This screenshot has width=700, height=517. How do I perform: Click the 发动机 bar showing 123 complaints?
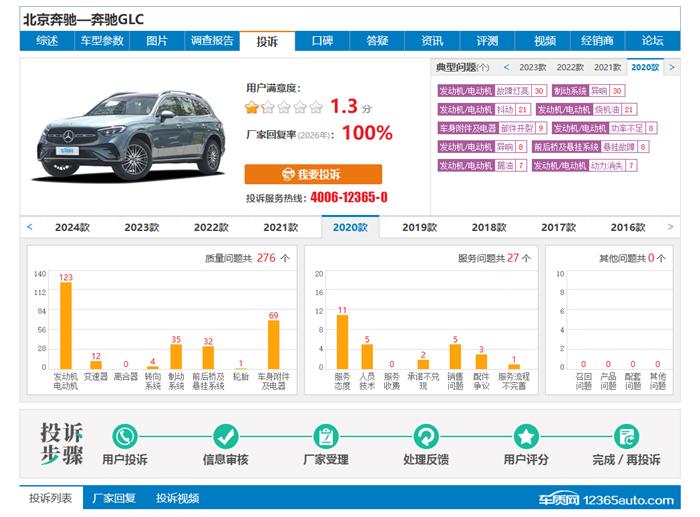tap(66, 325)
